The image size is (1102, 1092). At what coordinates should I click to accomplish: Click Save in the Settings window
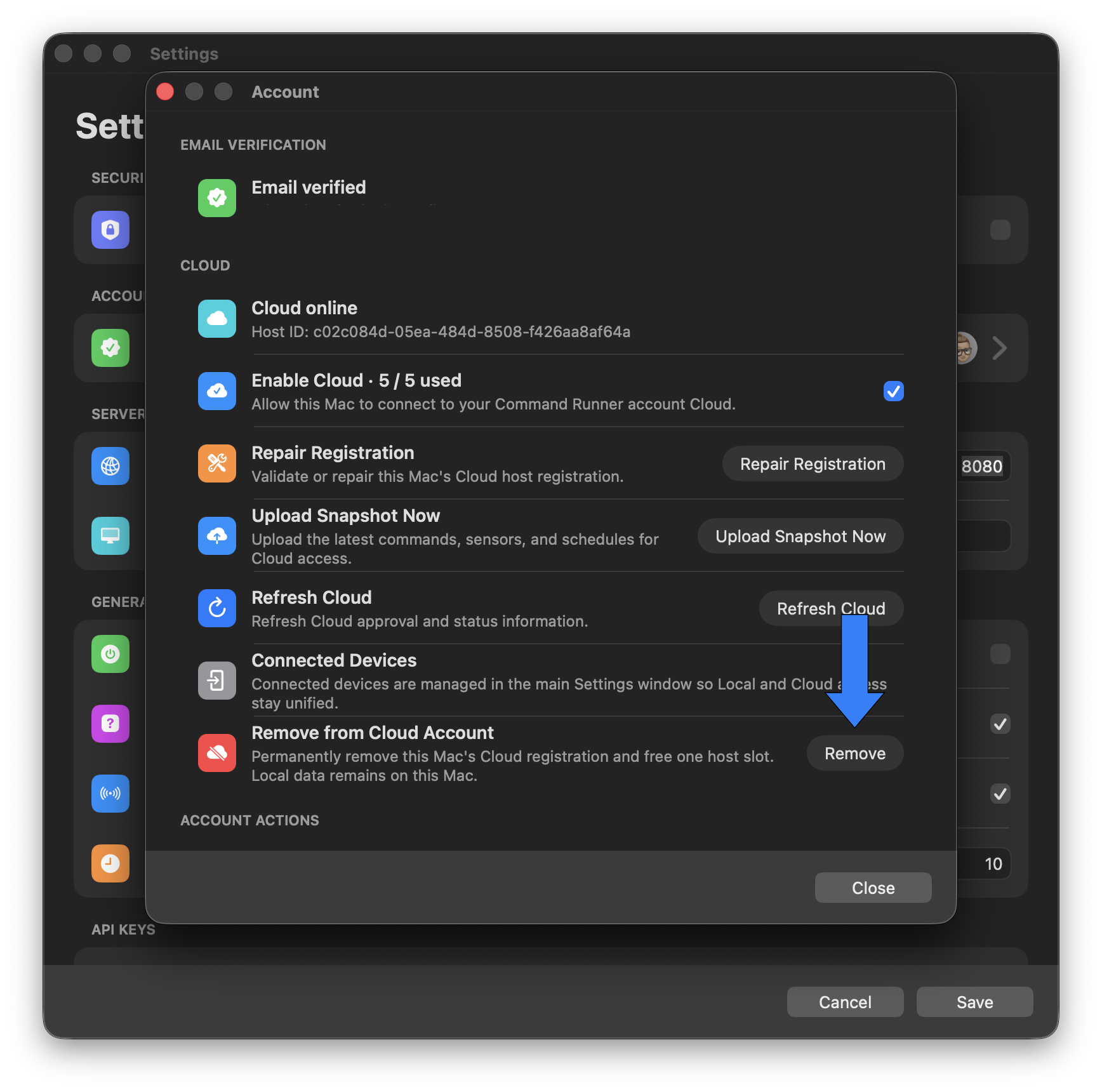975,1002
